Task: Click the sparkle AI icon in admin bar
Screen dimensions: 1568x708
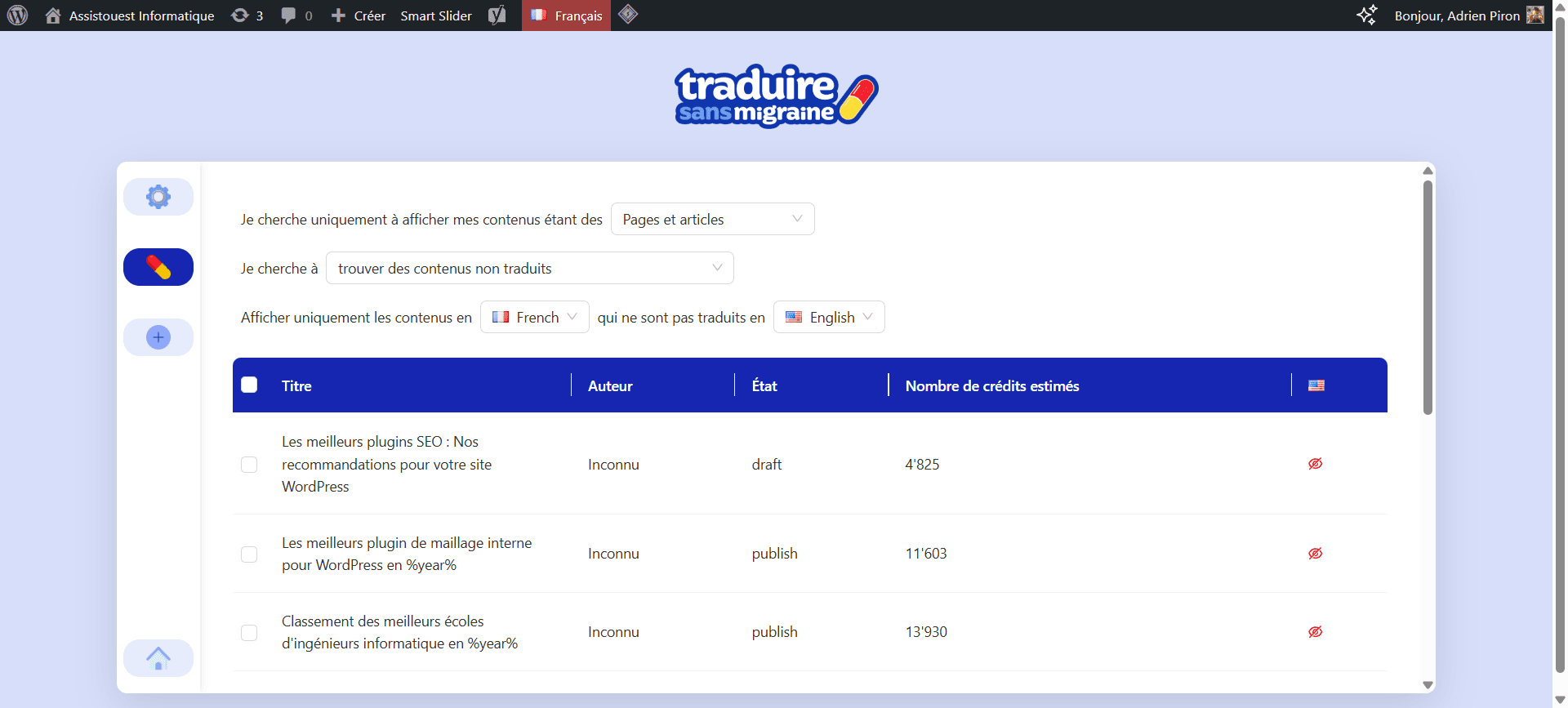Action: 1366,16
